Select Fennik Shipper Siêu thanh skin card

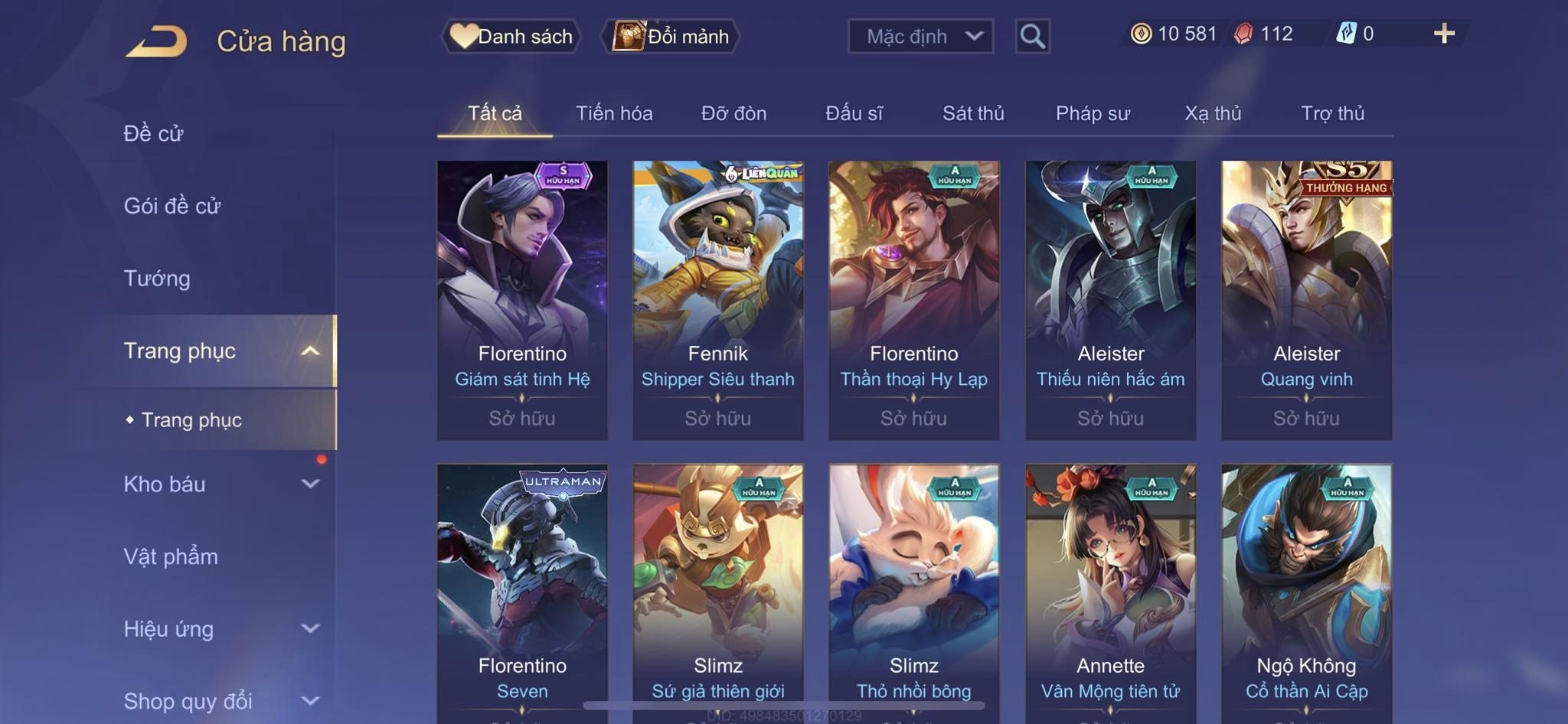(718, 300)
